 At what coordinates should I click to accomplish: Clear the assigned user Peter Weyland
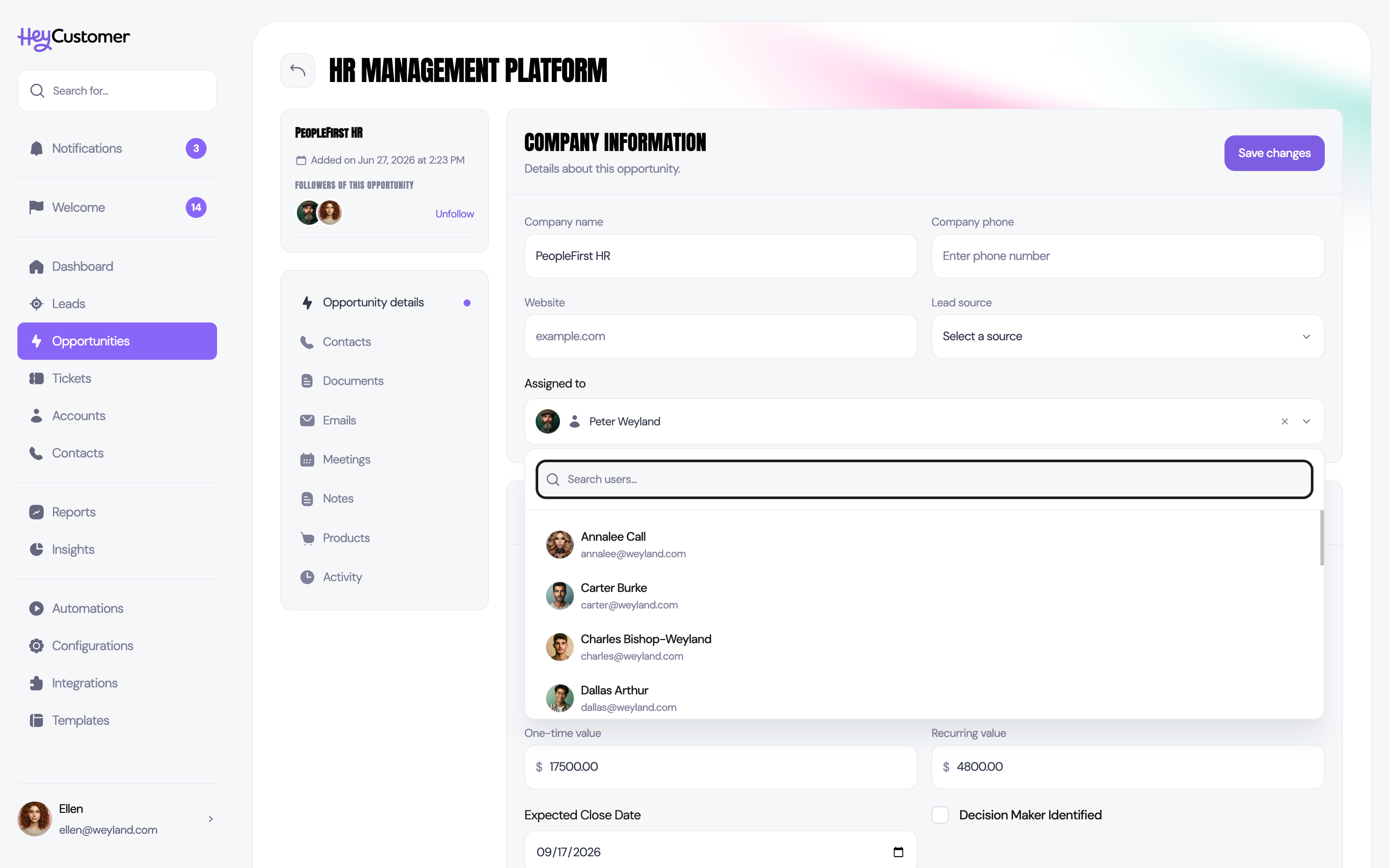tap(1284, 421)
